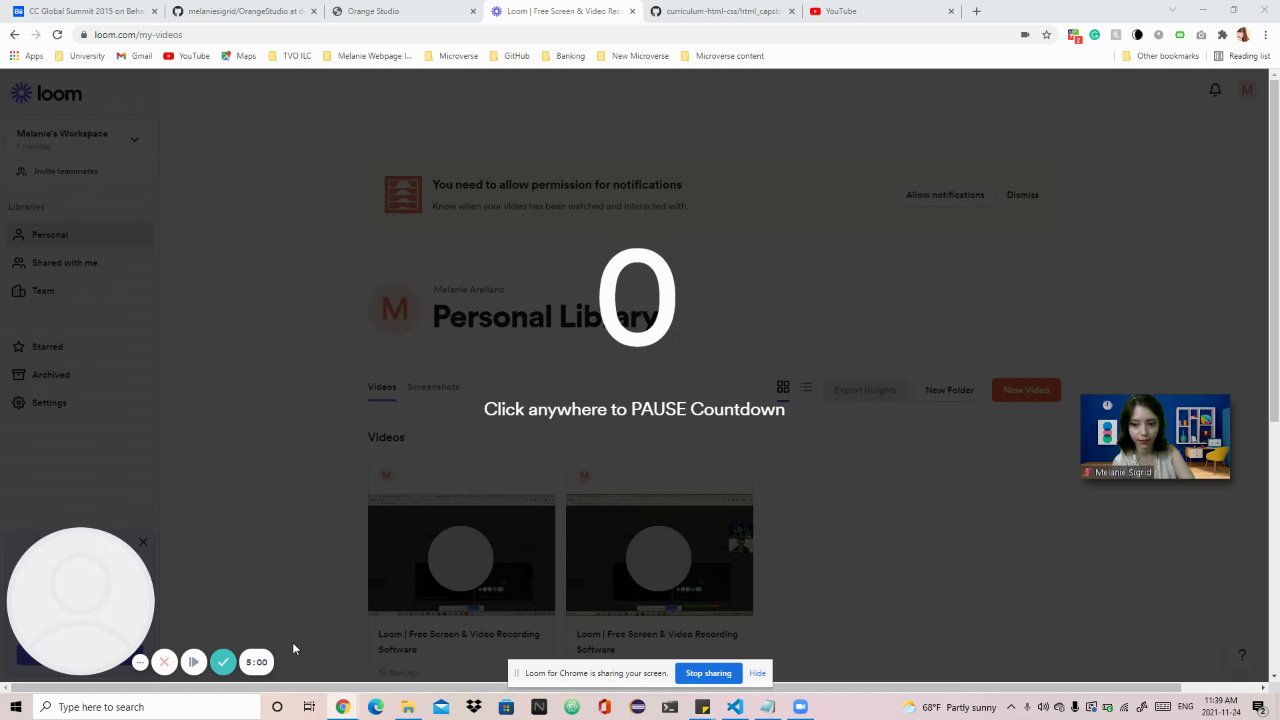Viewport: 1280px width, 720px height.
Task: Switch to the Videos tab
Action: click(x=382, y=387)
